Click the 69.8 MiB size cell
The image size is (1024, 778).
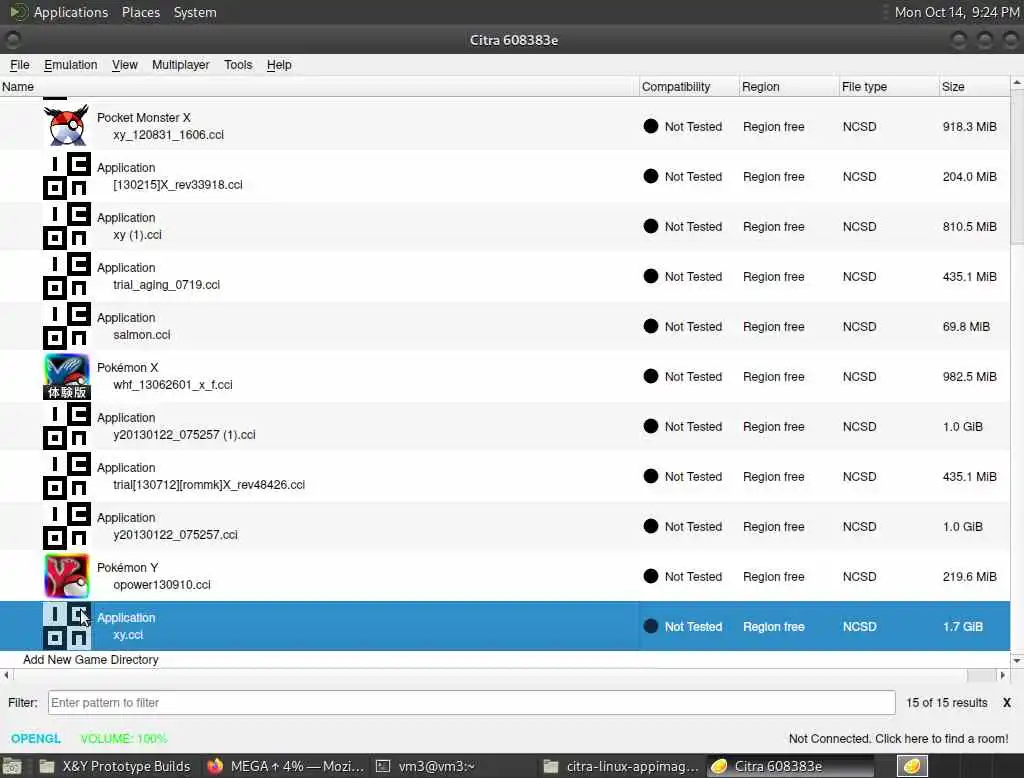coord(966,326)
